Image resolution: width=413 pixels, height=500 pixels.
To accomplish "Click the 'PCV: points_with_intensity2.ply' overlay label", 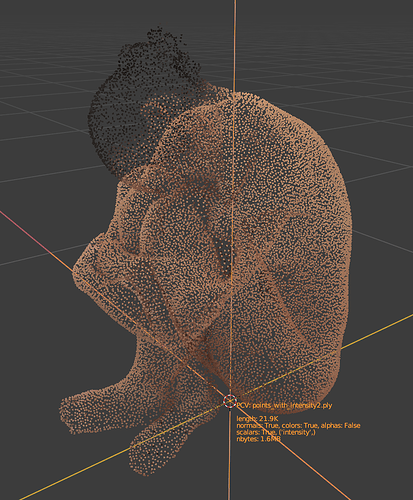I will tap(284, 406).
